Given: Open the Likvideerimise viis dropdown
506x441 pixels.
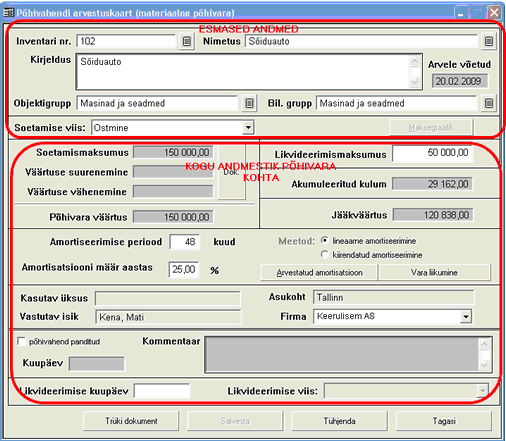Looking at the screenshot, I should (482, 390).
